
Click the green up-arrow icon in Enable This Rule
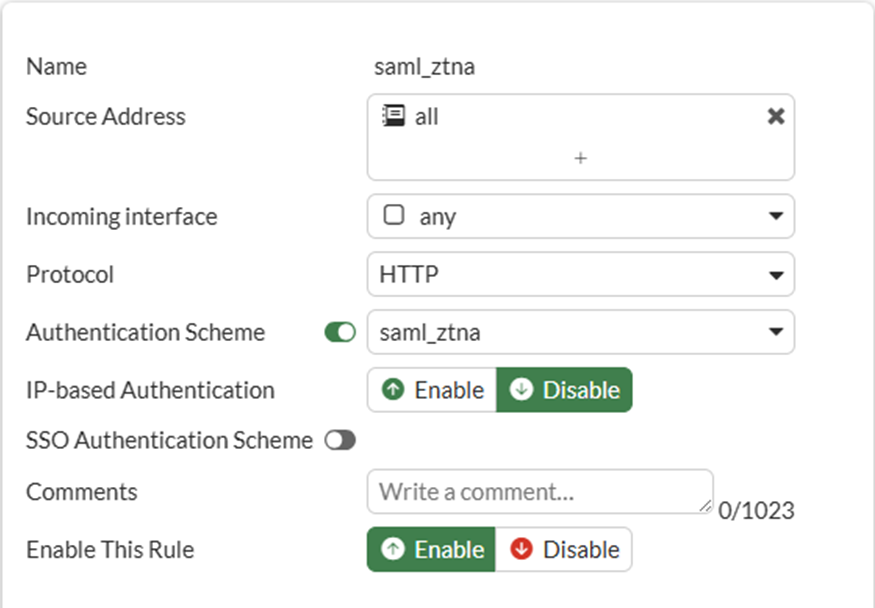pos(394,549)
